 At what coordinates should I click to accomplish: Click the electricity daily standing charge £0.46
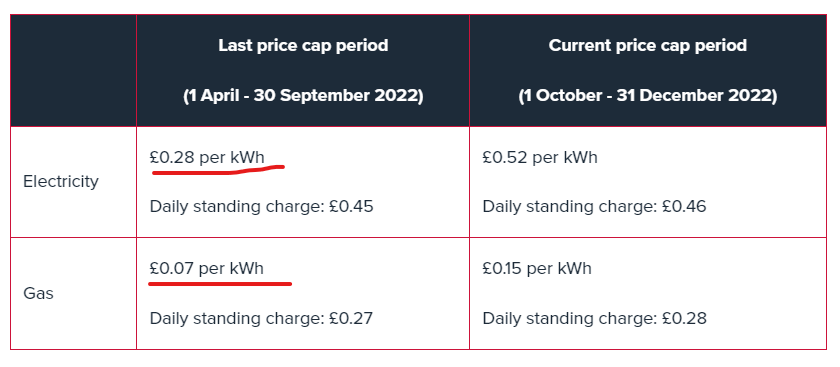595,206
